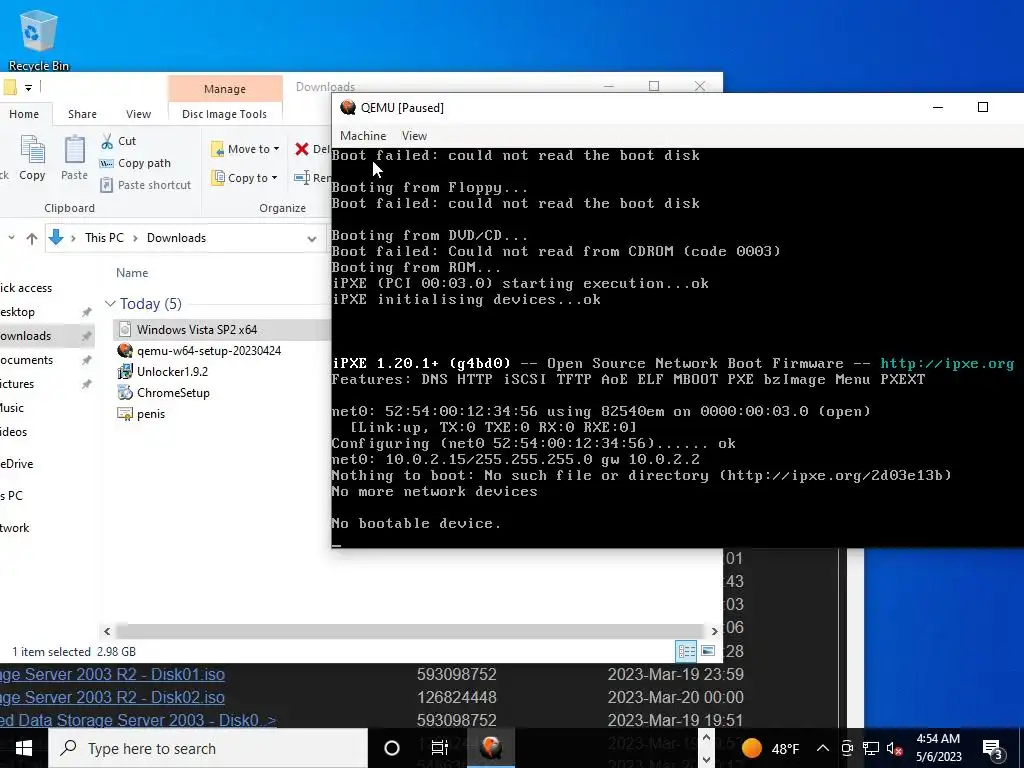This screenshot has width=1024, height=768.
Task: Click the muted volume tray icon
Action: 895,748
